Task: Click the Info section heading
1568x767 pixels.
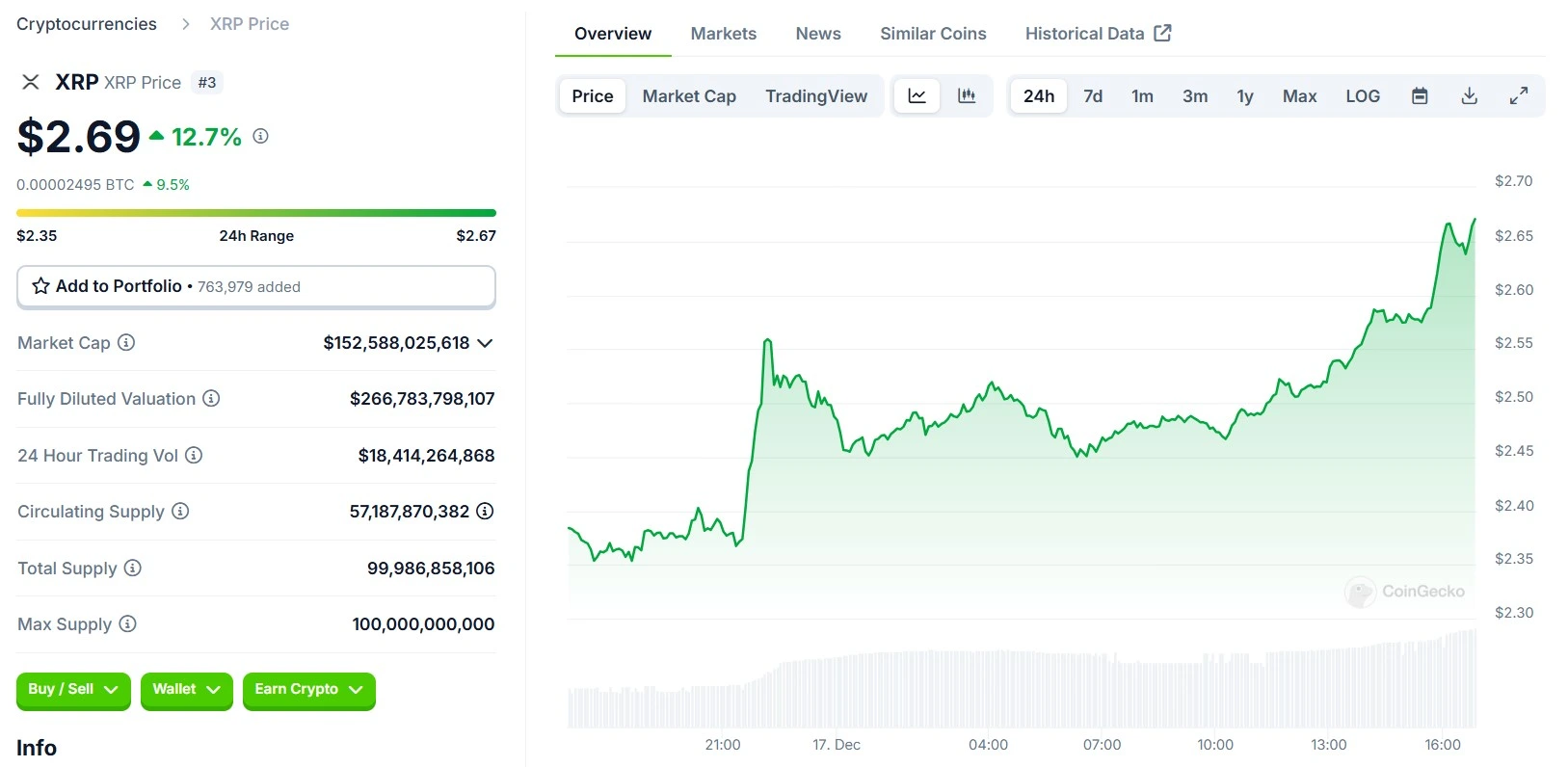Action: [x=37, y=748]
